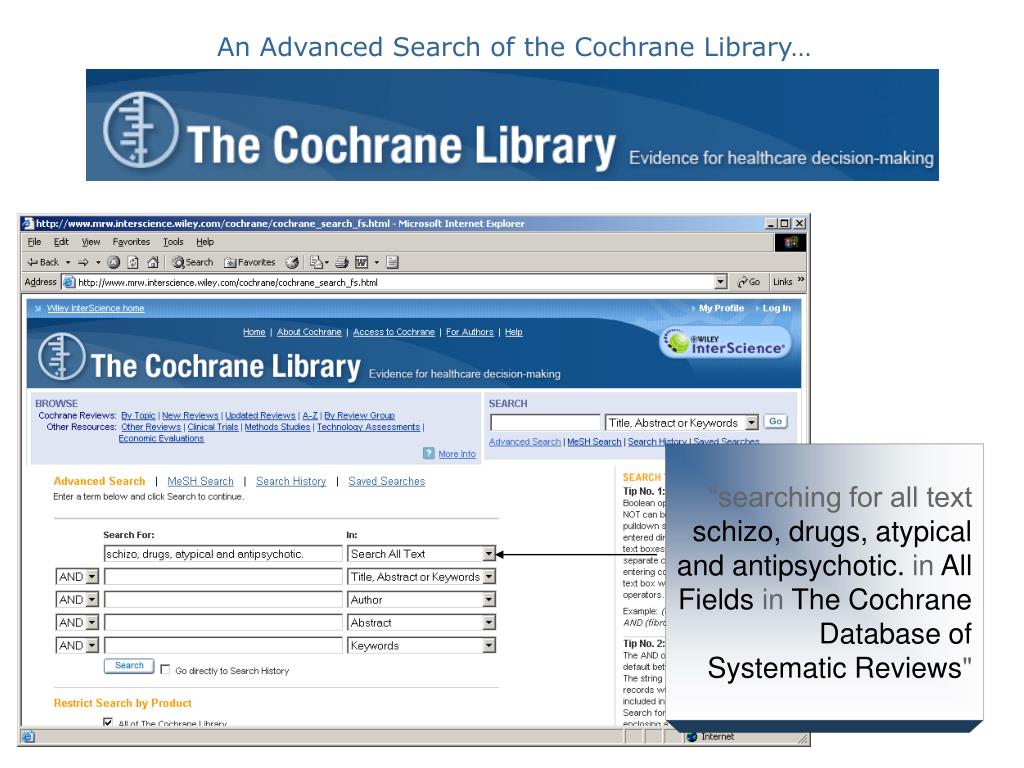Viewport: 1024px width, 768px height.
Task: Open the Abstract field dropdown
Action: [x=489, y=622]
